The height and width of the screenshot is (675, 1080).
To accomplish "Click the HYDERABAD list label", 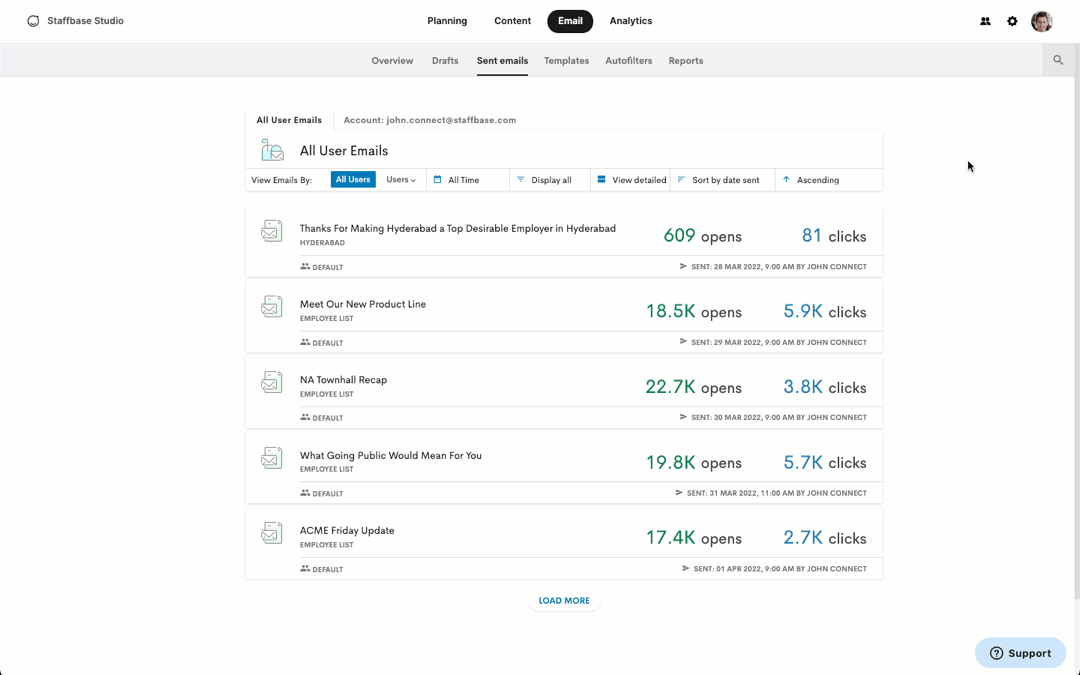I will click(x=322, y=243).
